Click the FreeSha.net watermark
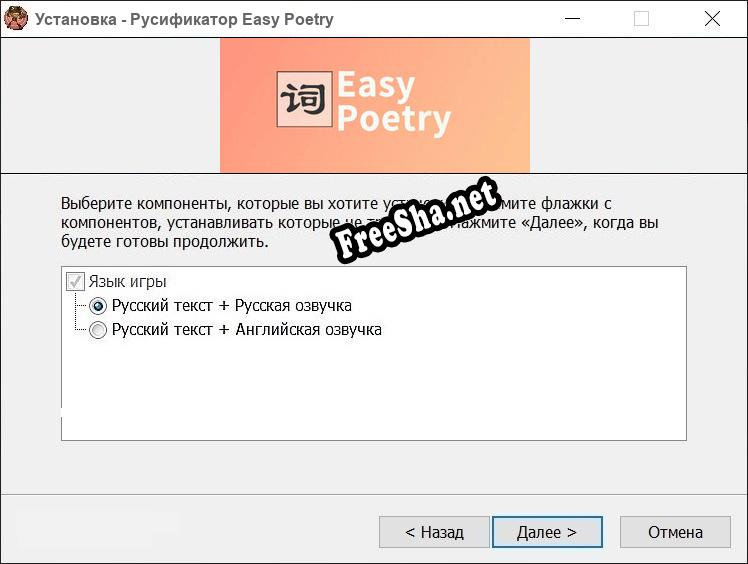 [414, 220]
